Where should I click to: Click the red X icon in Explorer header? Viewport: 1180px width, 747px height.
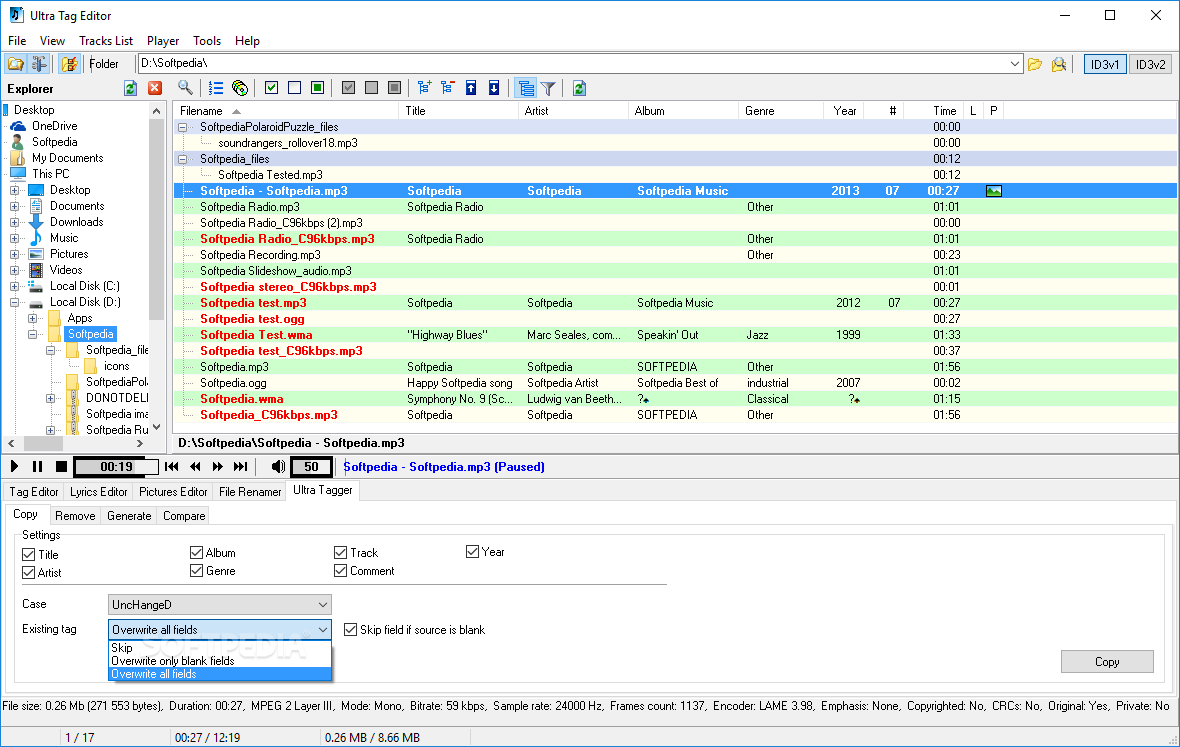click(x=155, y=88)
